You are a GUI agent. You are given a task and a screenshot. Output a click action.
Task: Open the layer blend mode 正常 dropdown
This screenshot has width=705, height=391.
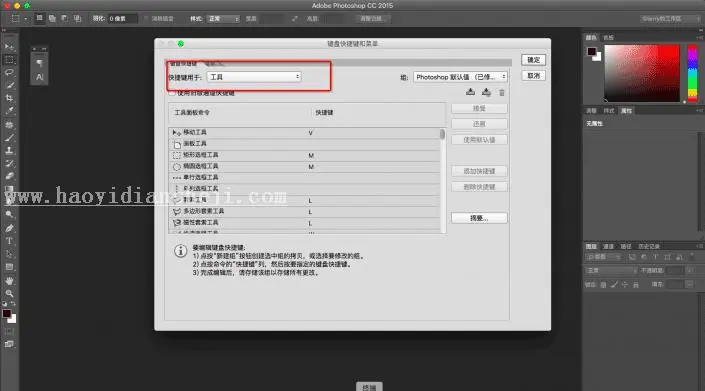point(611,270)
